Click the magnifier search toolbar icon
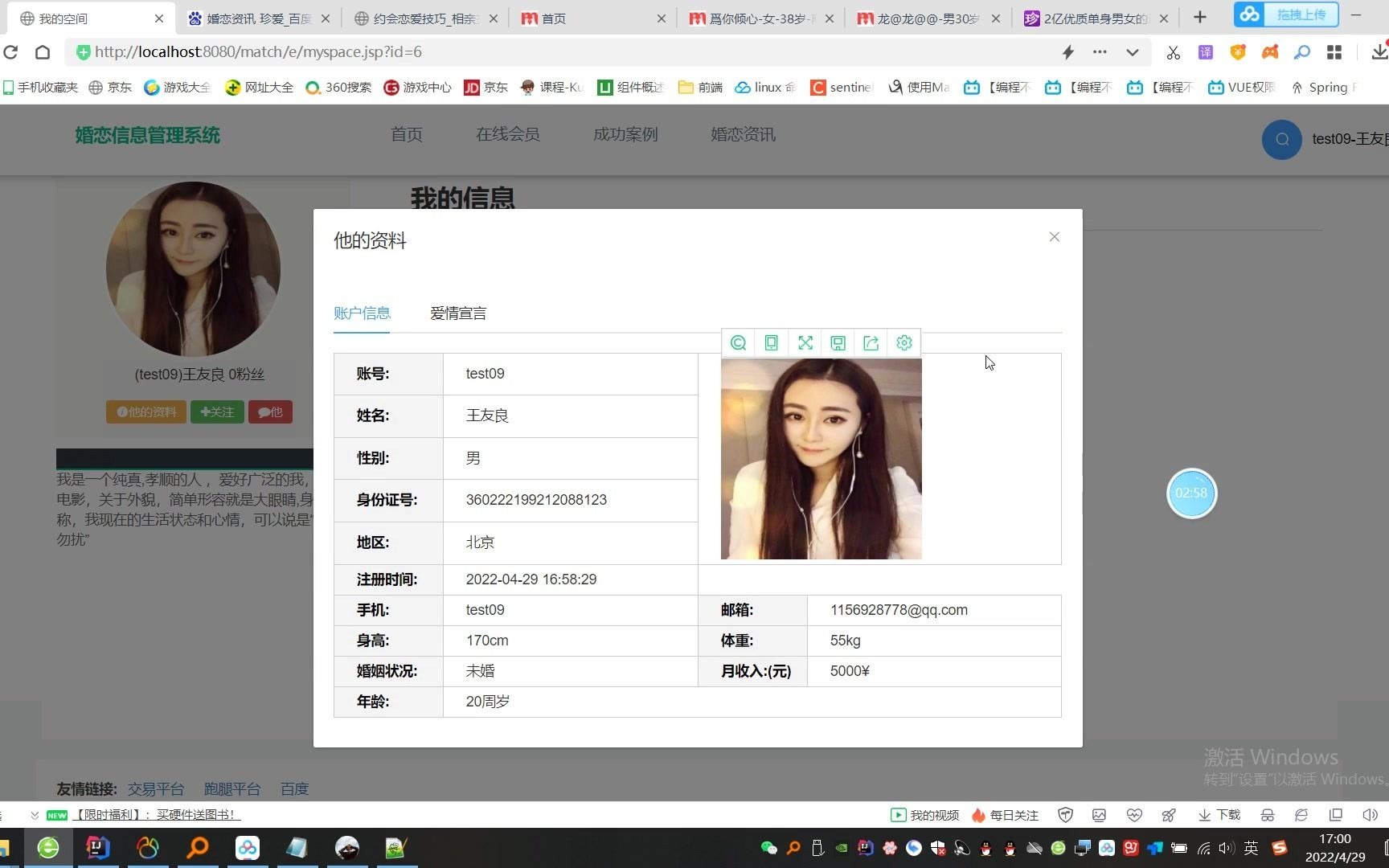The image size is (1389, 868). point(1302,52)
